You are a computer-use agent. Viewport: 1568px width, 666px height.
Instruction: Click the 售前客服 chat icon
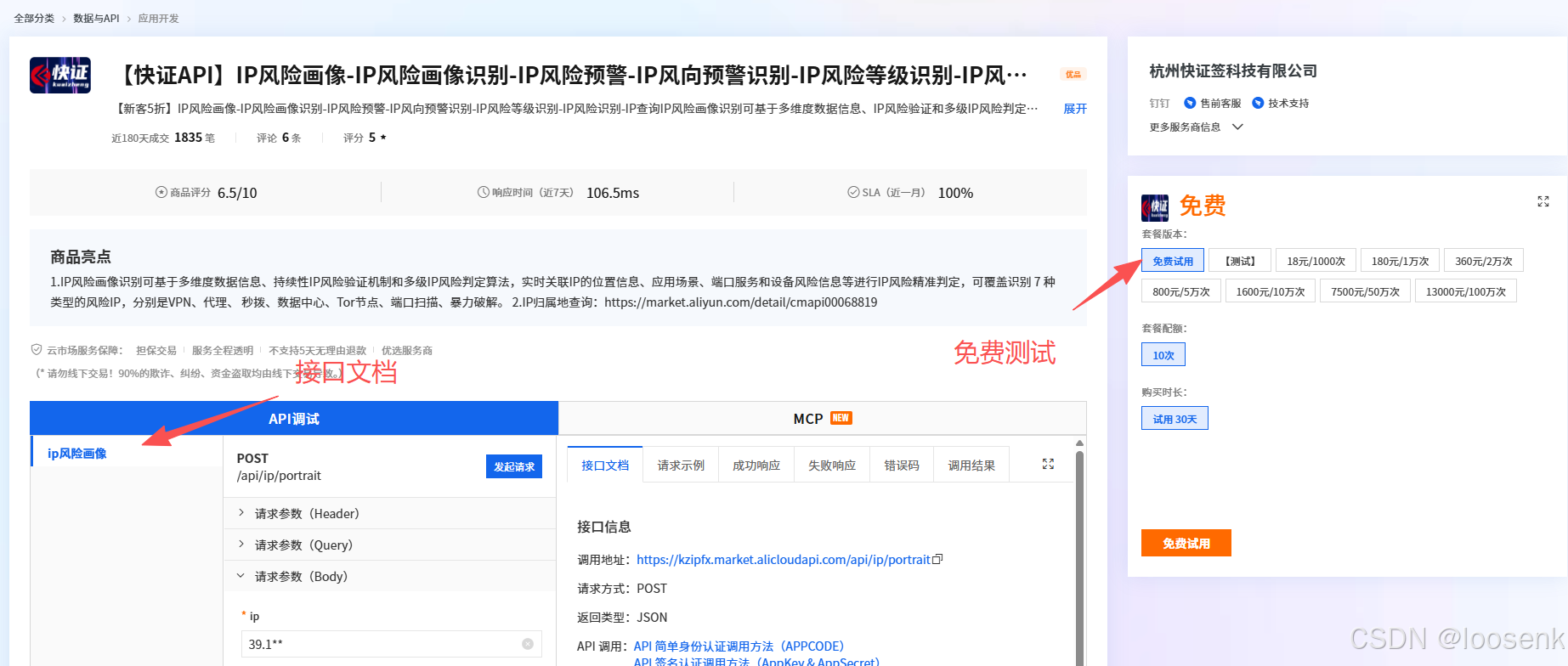[1190, 103]
